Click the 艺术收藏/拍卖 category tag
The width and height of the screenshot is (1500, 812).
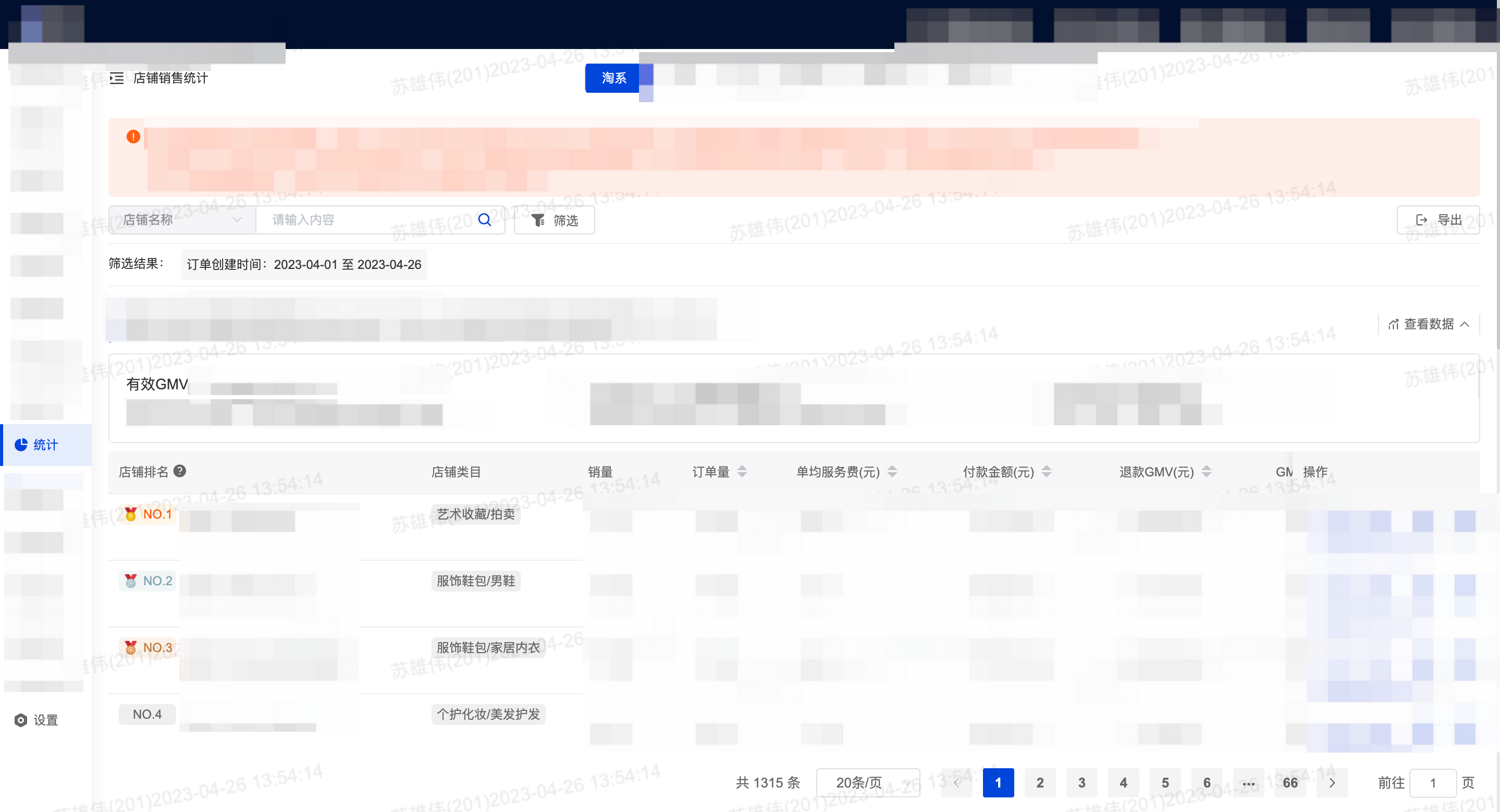pos(476,514)
